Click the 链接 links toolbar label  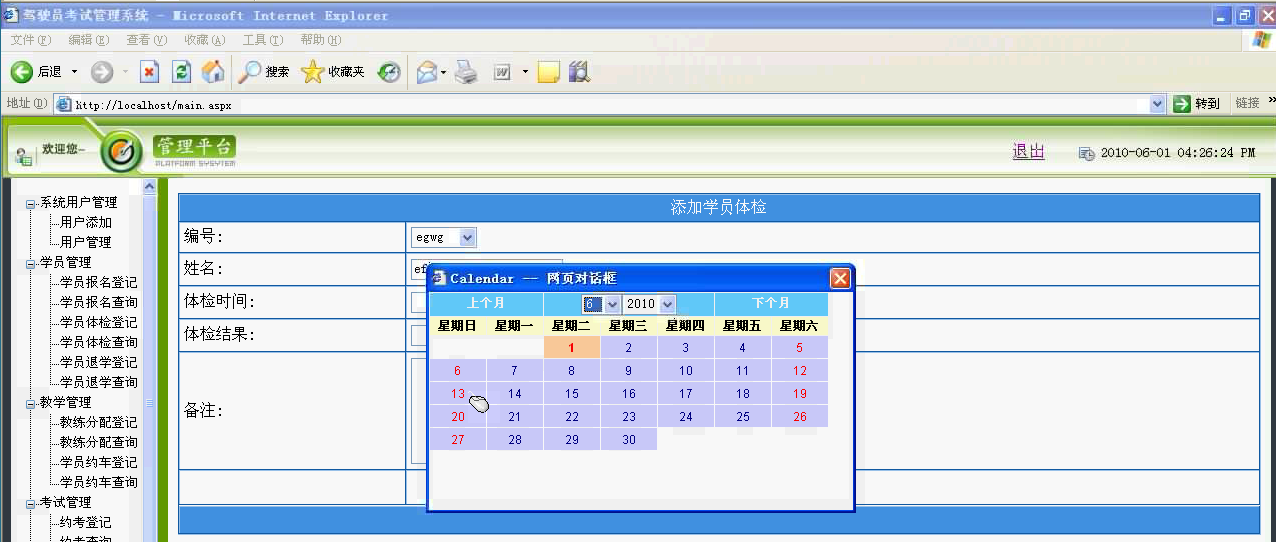coord(1247,103)
